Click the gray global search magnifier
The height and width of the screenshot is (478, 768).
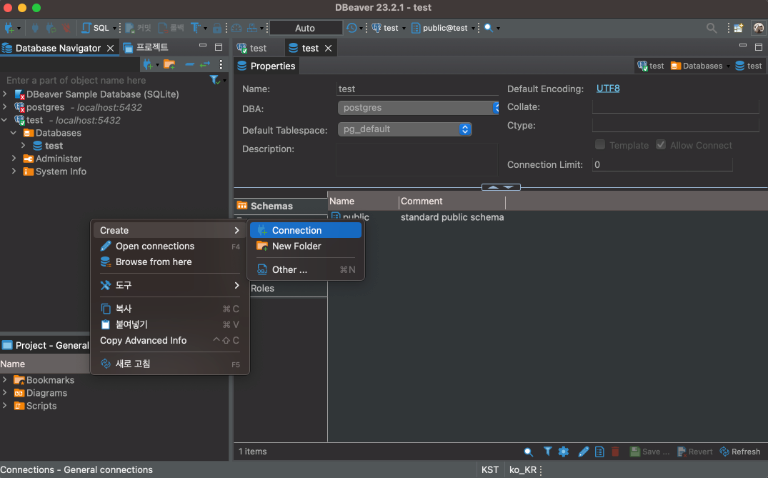tap(711, 28)
